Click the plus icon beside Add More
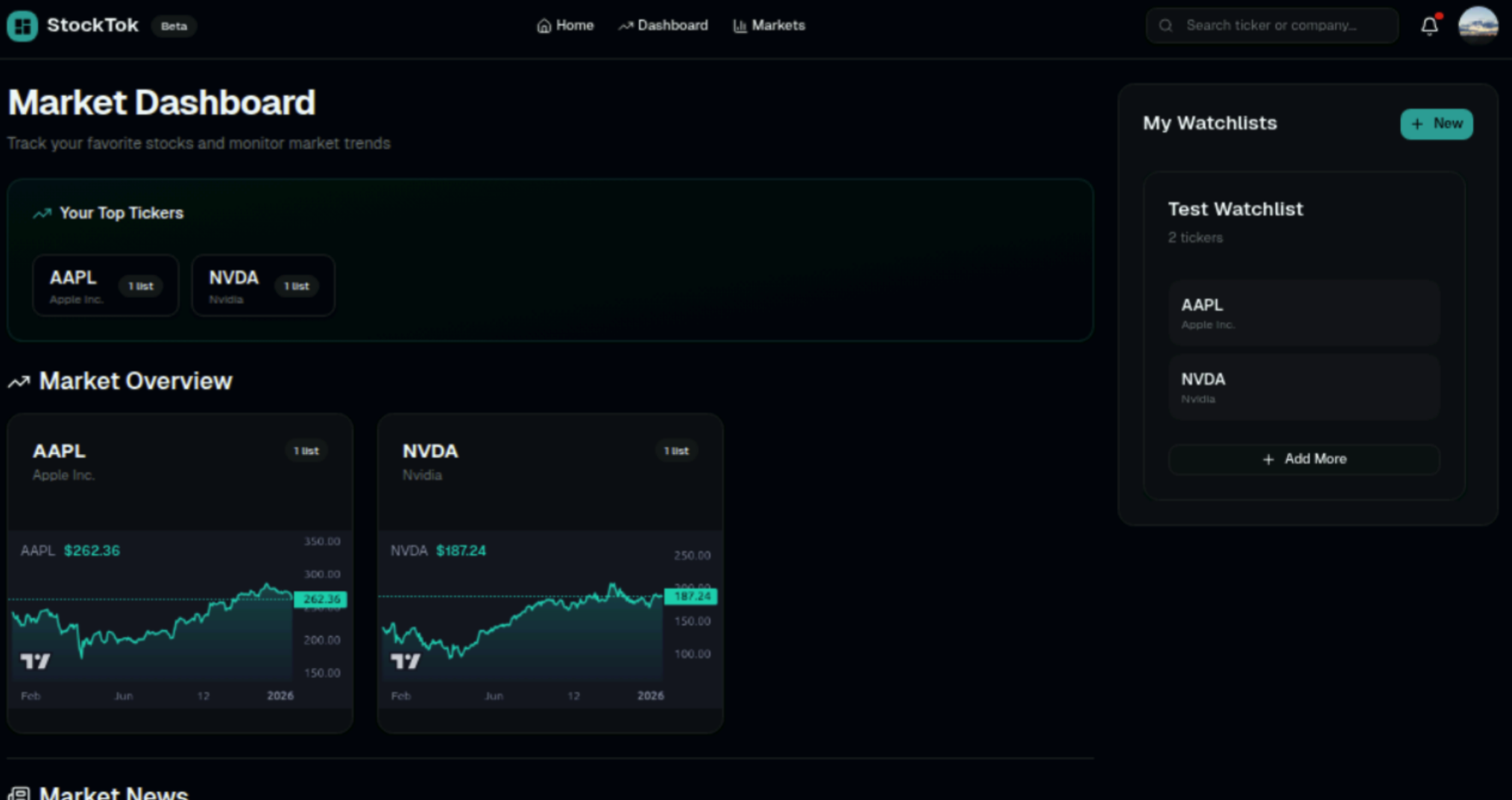 point(1268,460)
